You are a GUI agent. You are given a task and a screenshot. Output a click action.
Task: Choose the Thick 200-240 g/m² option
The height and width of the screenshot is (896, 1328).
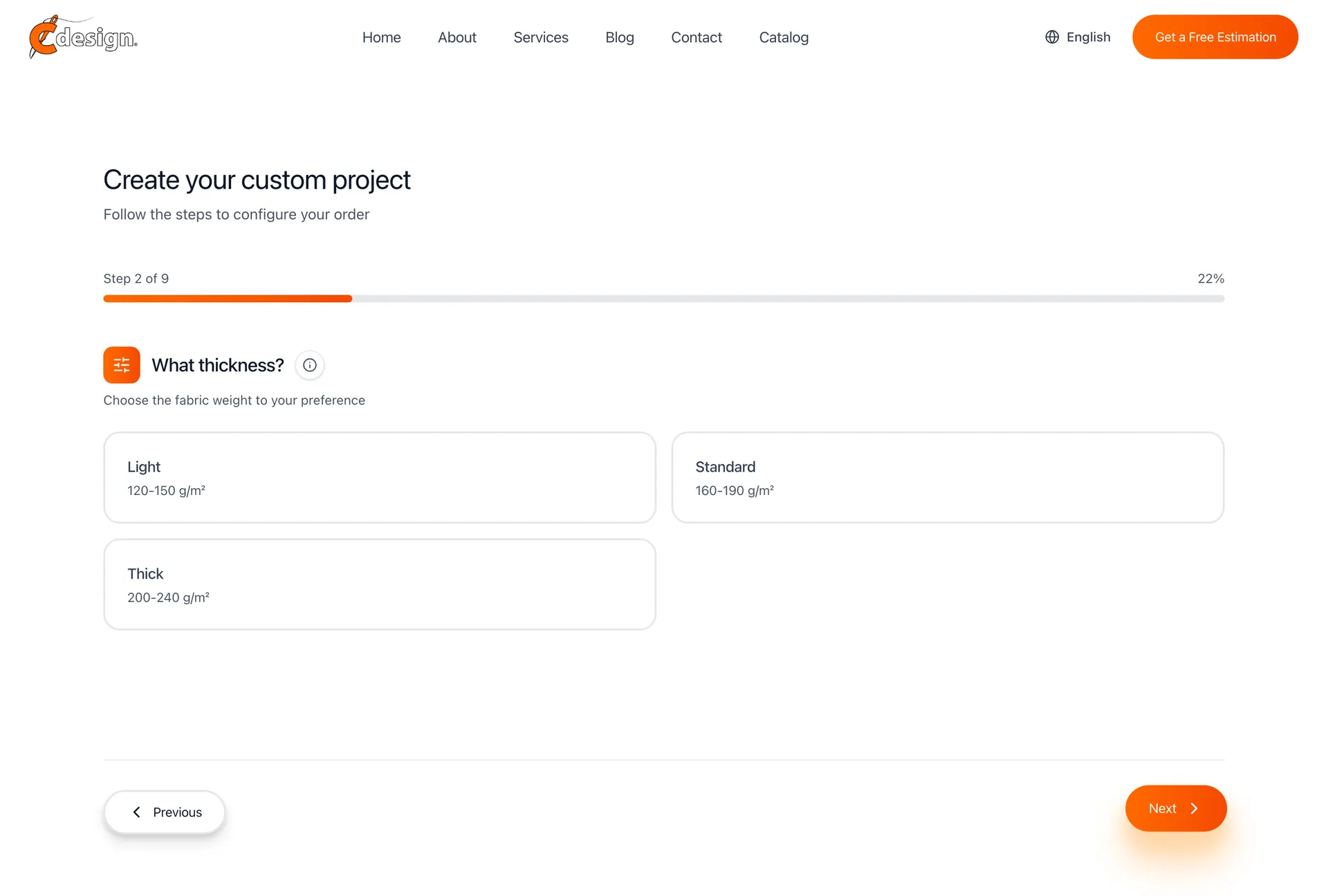[x=380, y=584]
